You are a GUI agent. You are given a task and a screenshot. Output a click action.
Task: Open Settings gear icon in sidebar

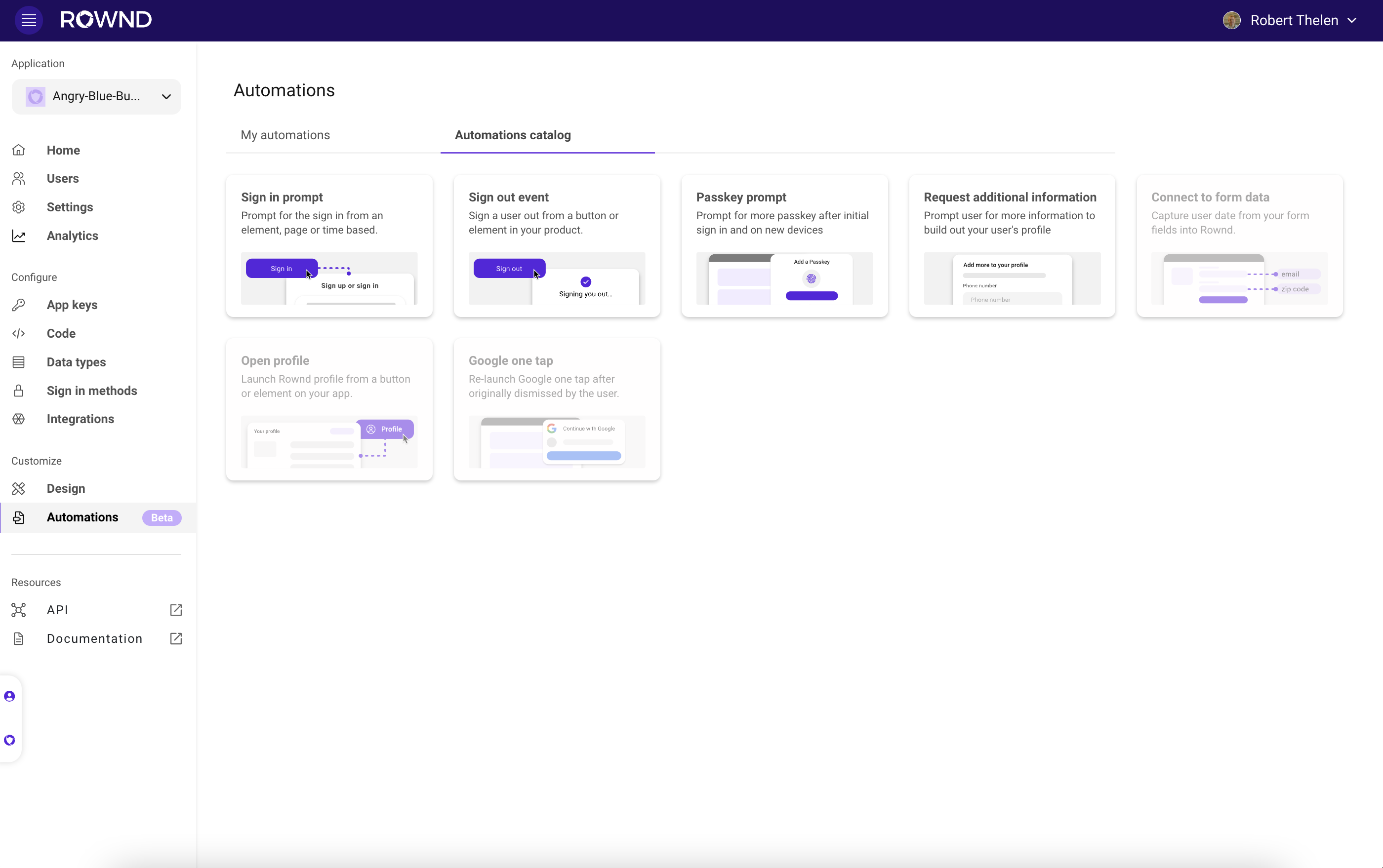[18, 207]
